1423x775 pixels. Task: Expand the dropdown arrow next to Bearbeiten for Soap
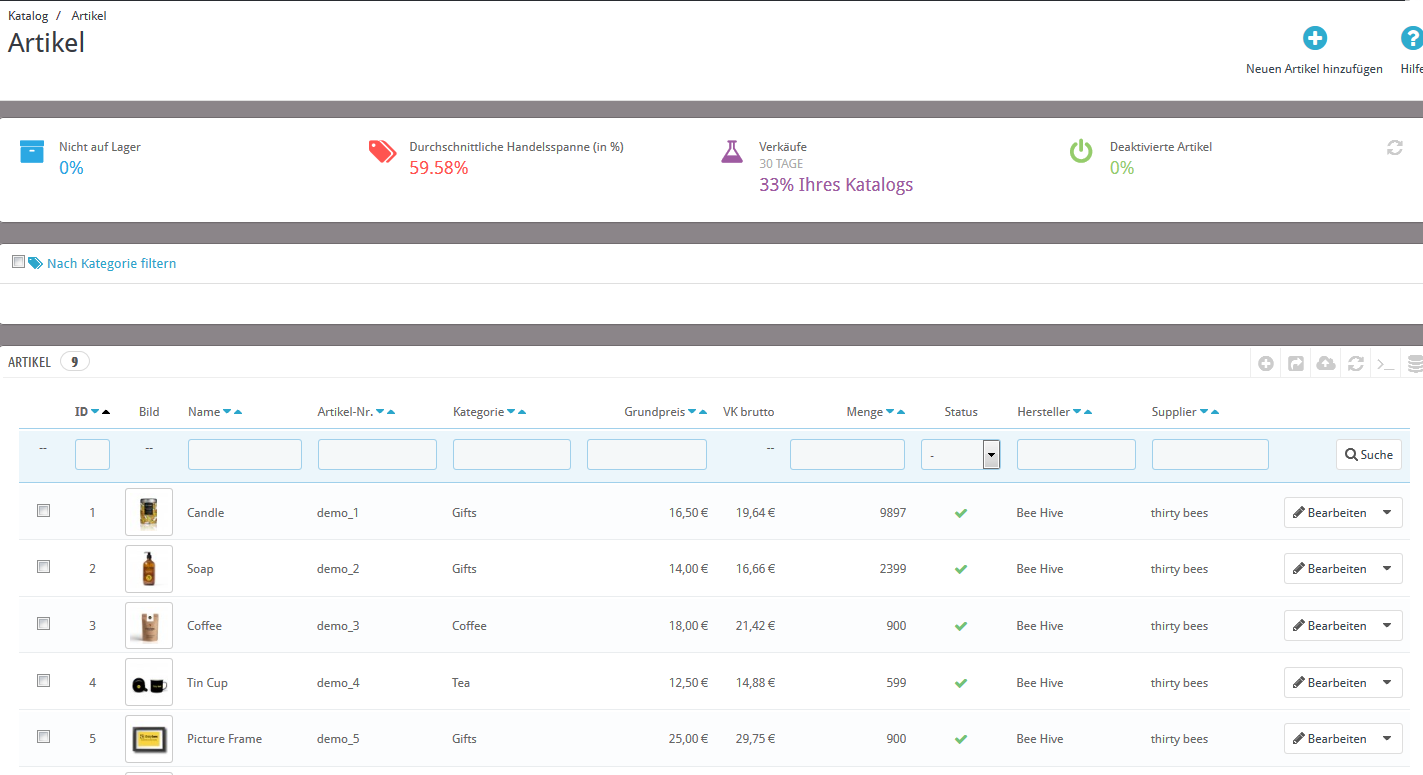1386,569
